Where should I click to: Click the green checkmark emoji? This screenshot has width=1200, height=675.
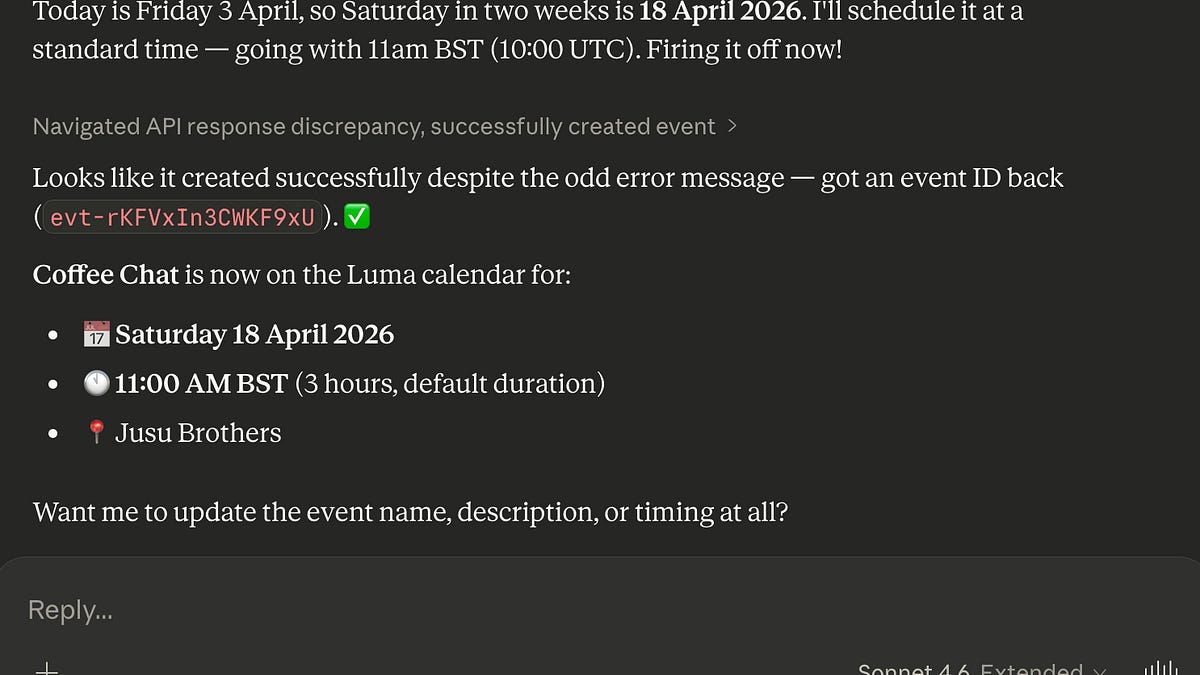point(357,216)
